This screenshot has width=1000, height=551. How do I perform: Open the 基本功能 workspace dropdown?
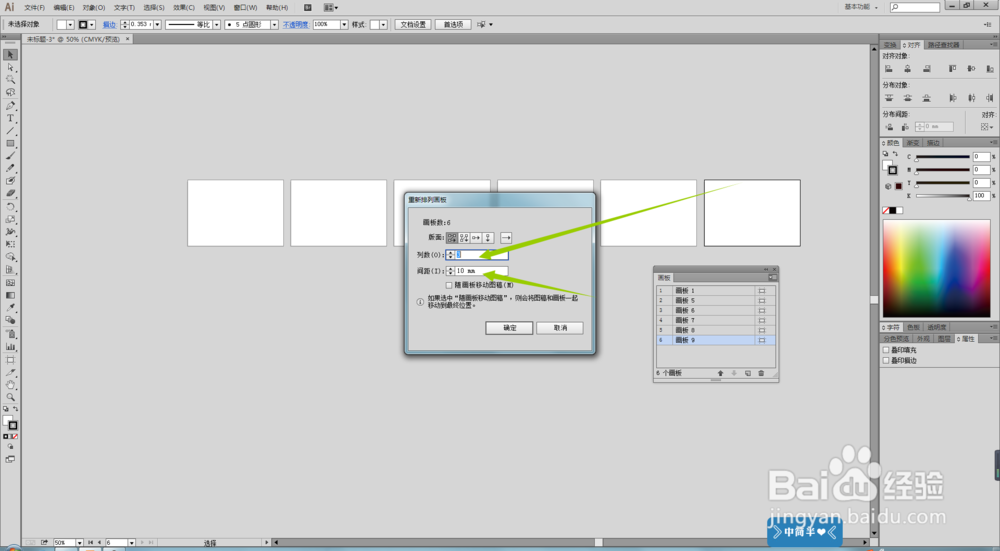(861, 7)
